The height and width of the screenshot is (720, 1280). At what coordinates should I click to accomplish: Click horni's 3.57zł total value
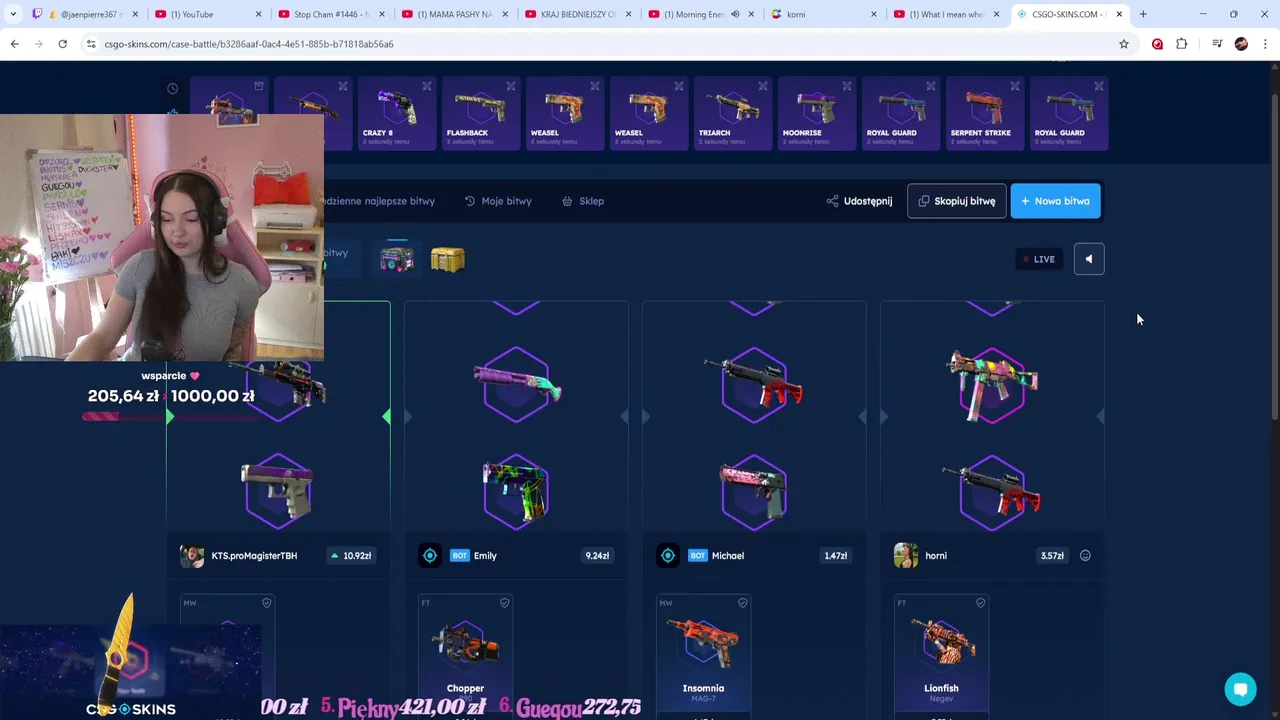coord(1052,555)
